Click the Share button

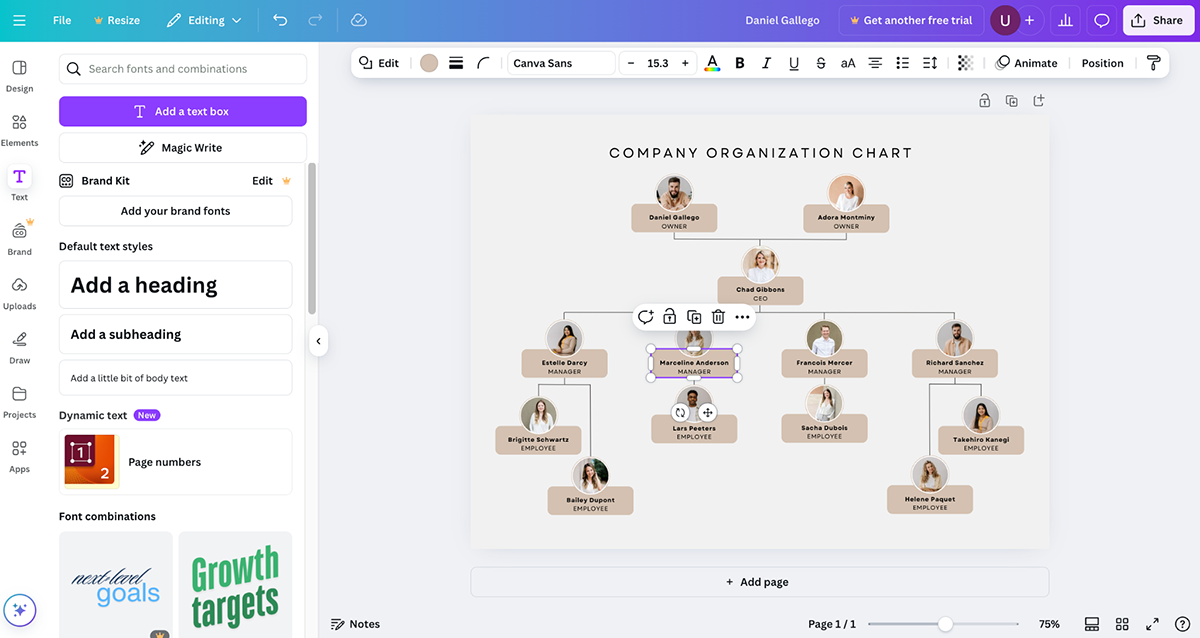(x=1157, y=20)
